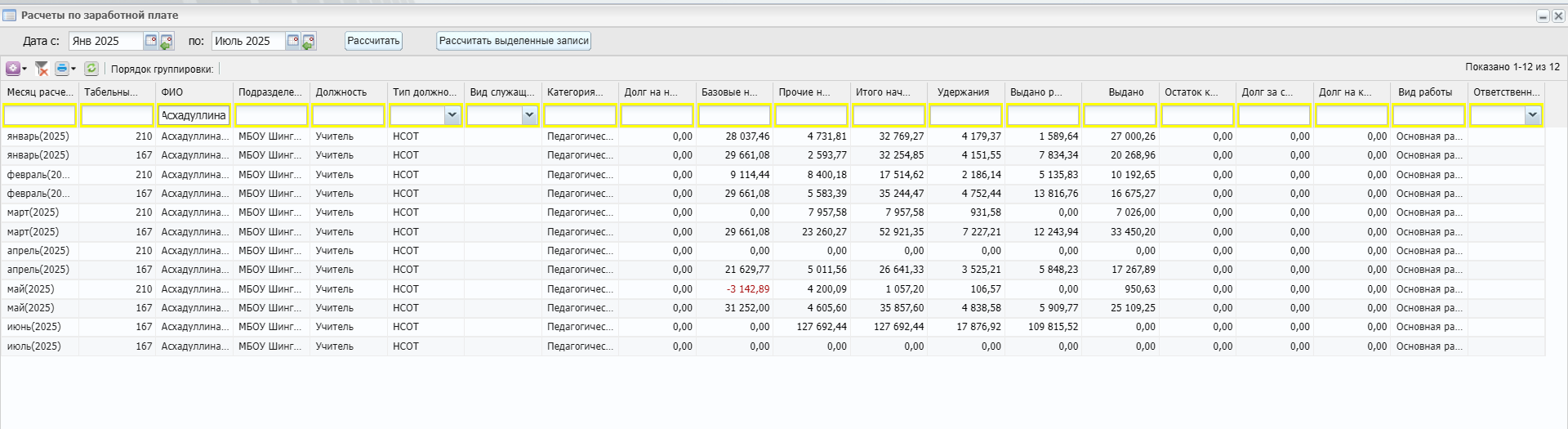1568x429 pixels.
Task: Select the июнь(2025) month cell
Action: pos(40,327)
